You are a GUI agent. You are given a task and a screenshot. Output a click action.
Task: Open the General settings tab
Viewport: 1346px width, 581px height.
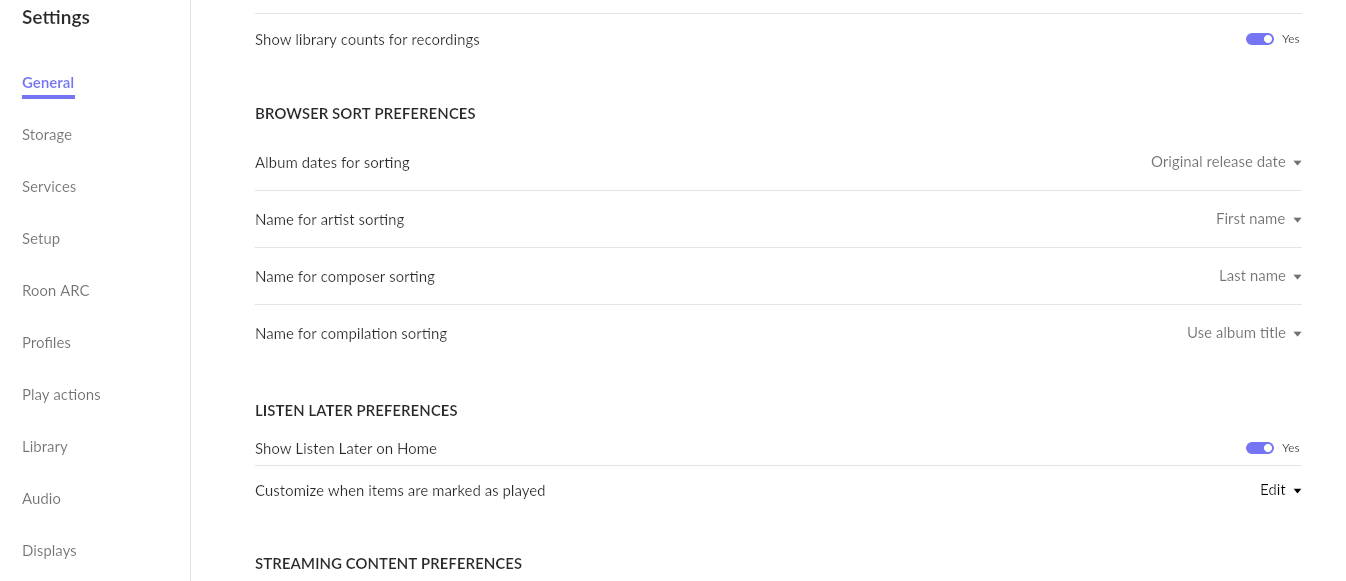pos(48,83)
